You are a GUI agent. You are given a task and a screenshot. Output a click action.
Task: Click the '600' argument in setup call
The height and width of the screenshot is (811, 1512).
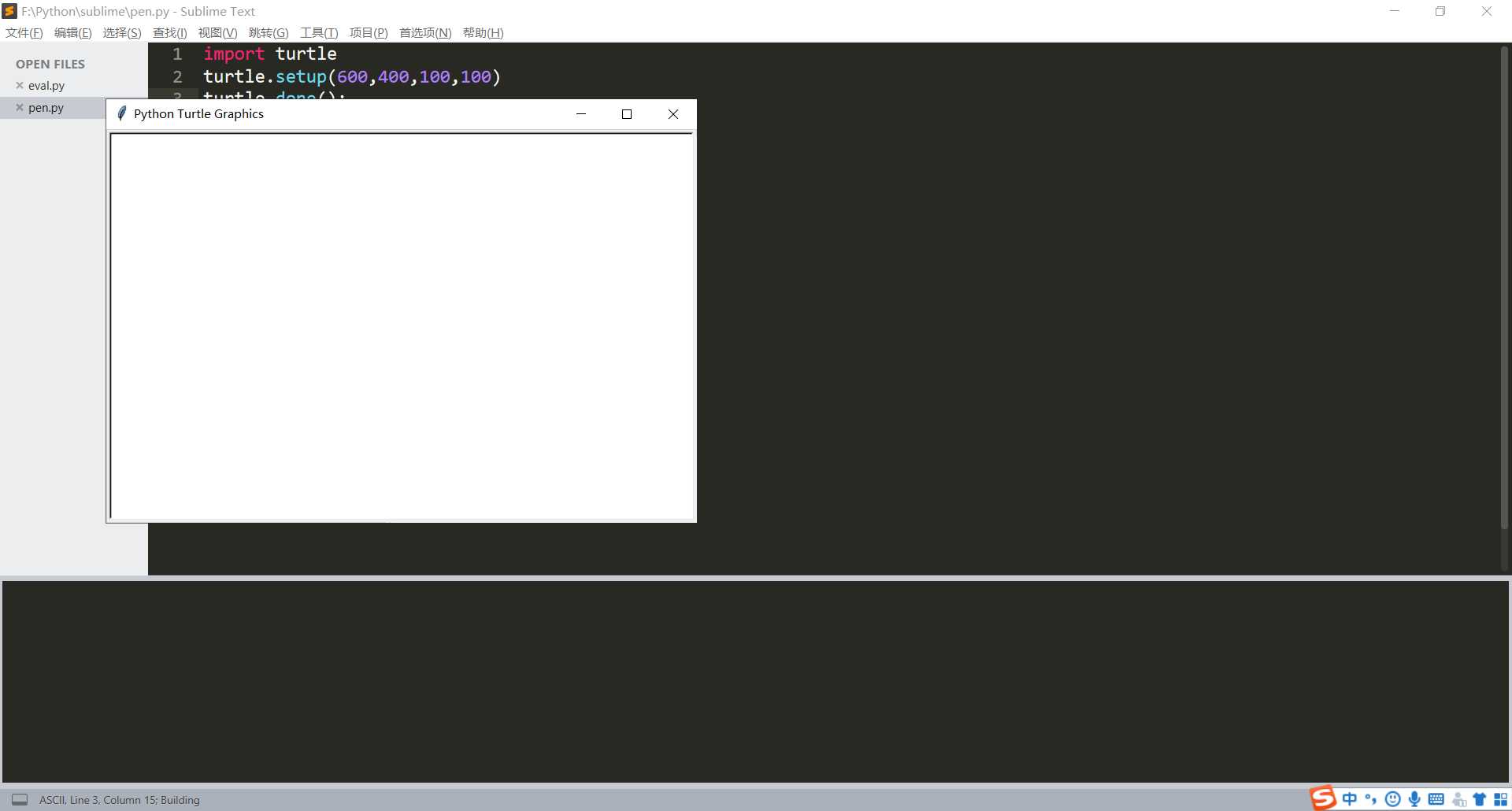click(352, 76)
